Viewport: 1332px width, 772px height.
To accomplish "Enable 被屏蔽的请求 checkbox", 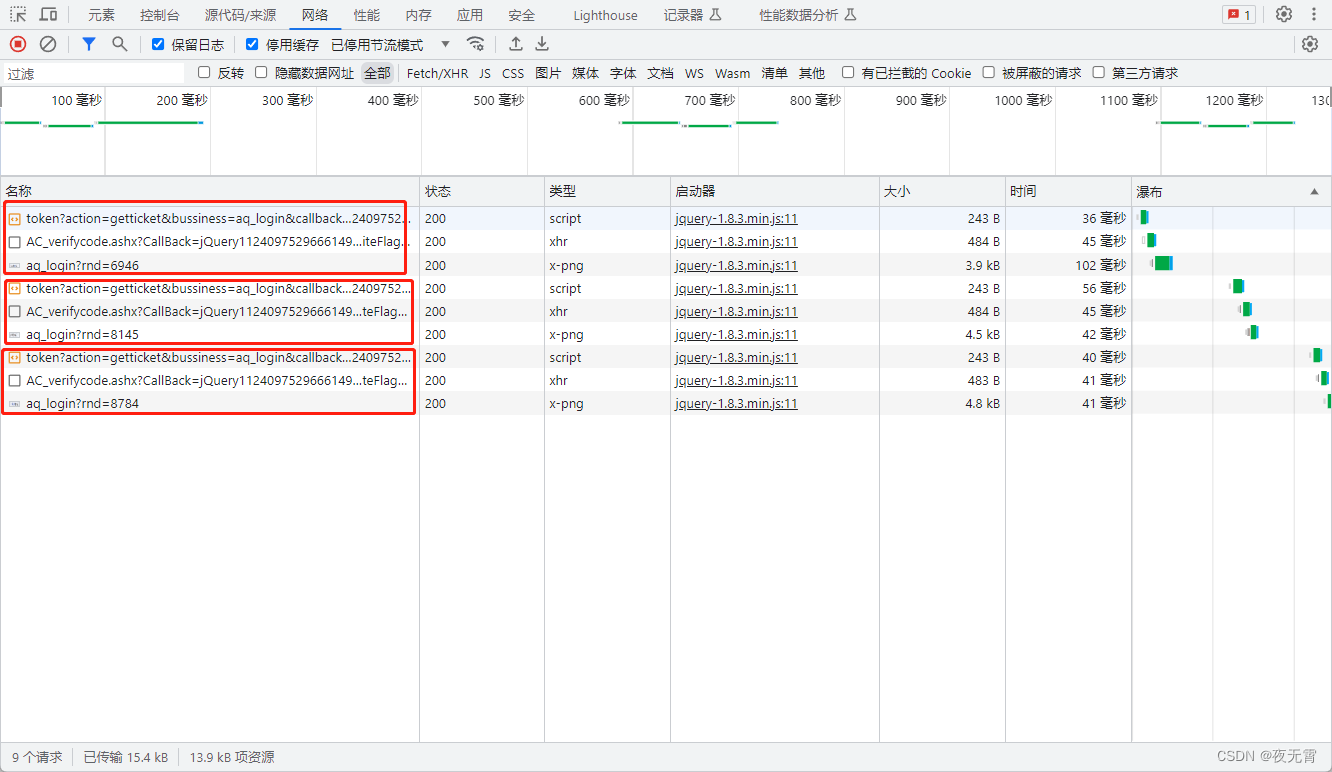I will coord(989,72).
